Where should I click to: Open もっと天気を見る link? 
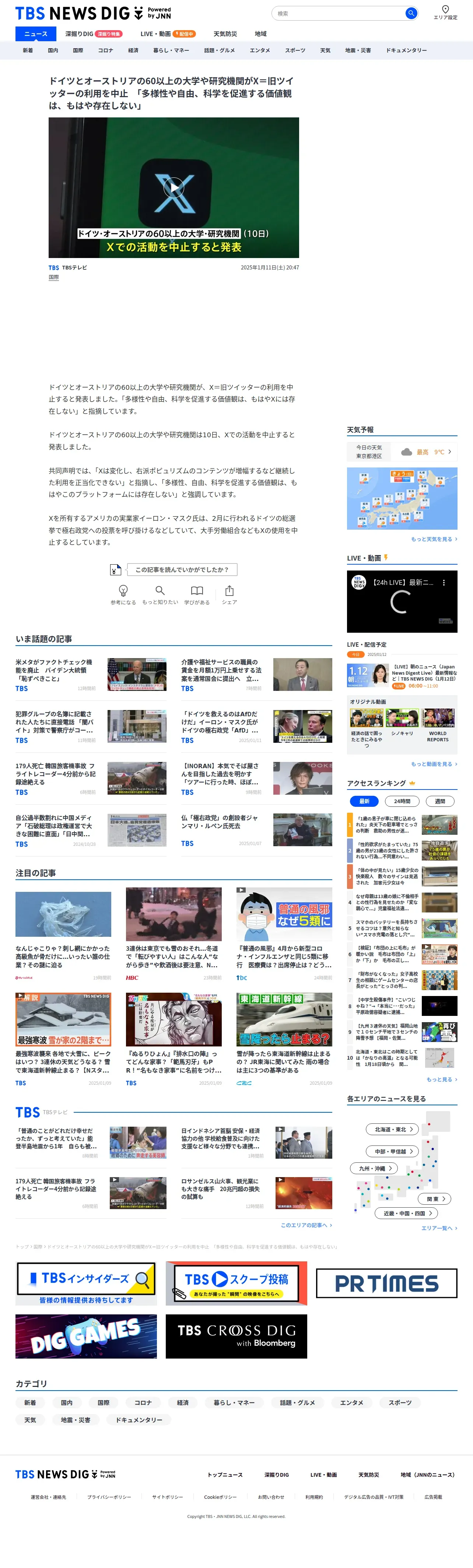coord(433,539)
